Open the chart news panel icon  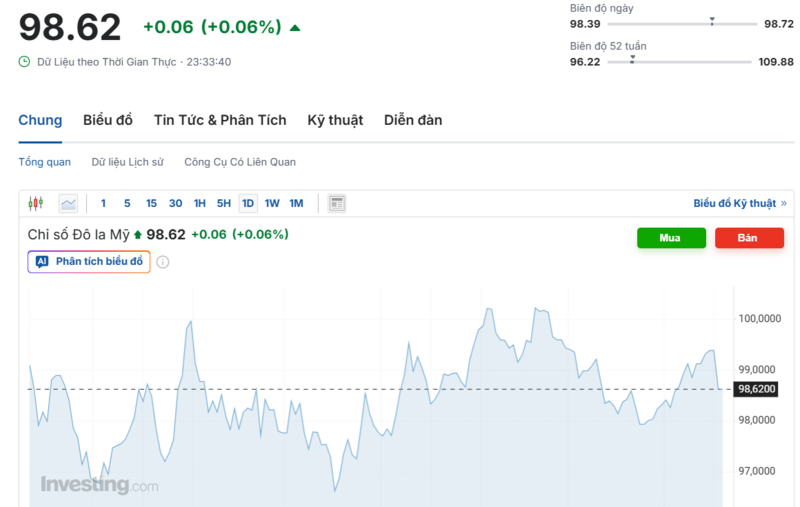coord(337,203)
